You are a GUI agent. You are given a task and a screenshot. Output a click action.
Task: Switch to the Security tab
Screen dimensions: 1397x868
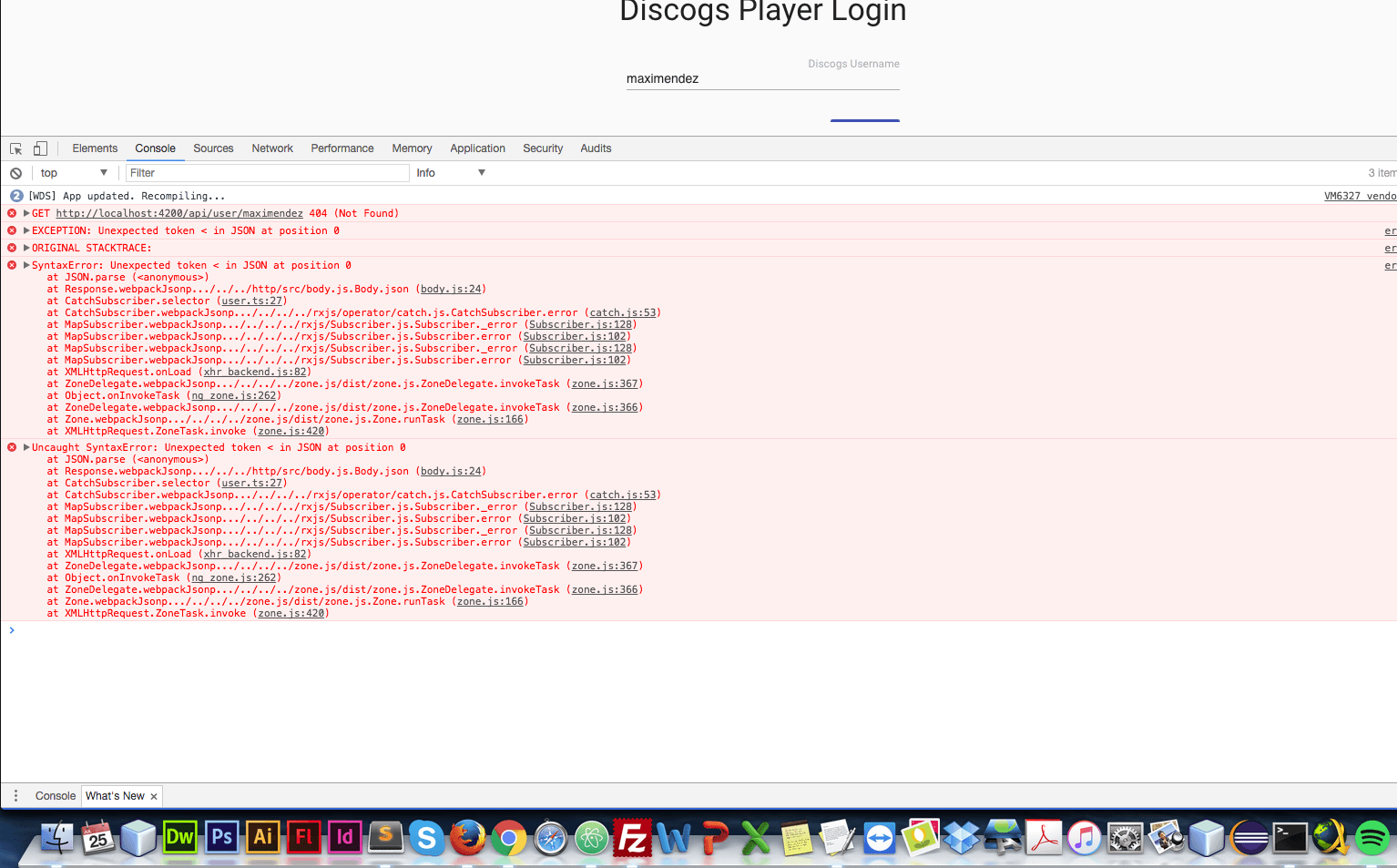pos(543,148)
